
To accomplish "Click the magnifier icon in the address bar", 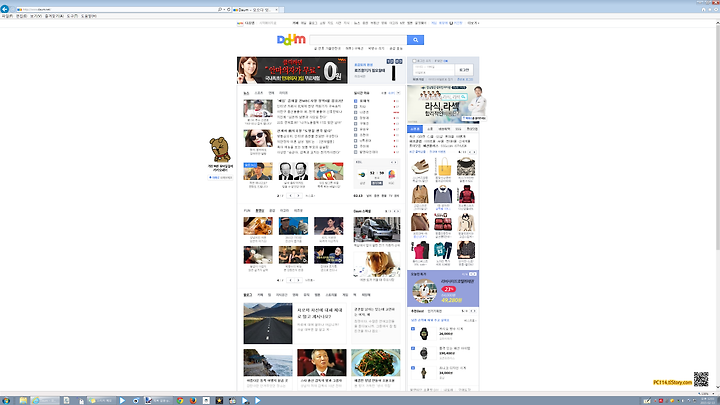I will [219, 9].
